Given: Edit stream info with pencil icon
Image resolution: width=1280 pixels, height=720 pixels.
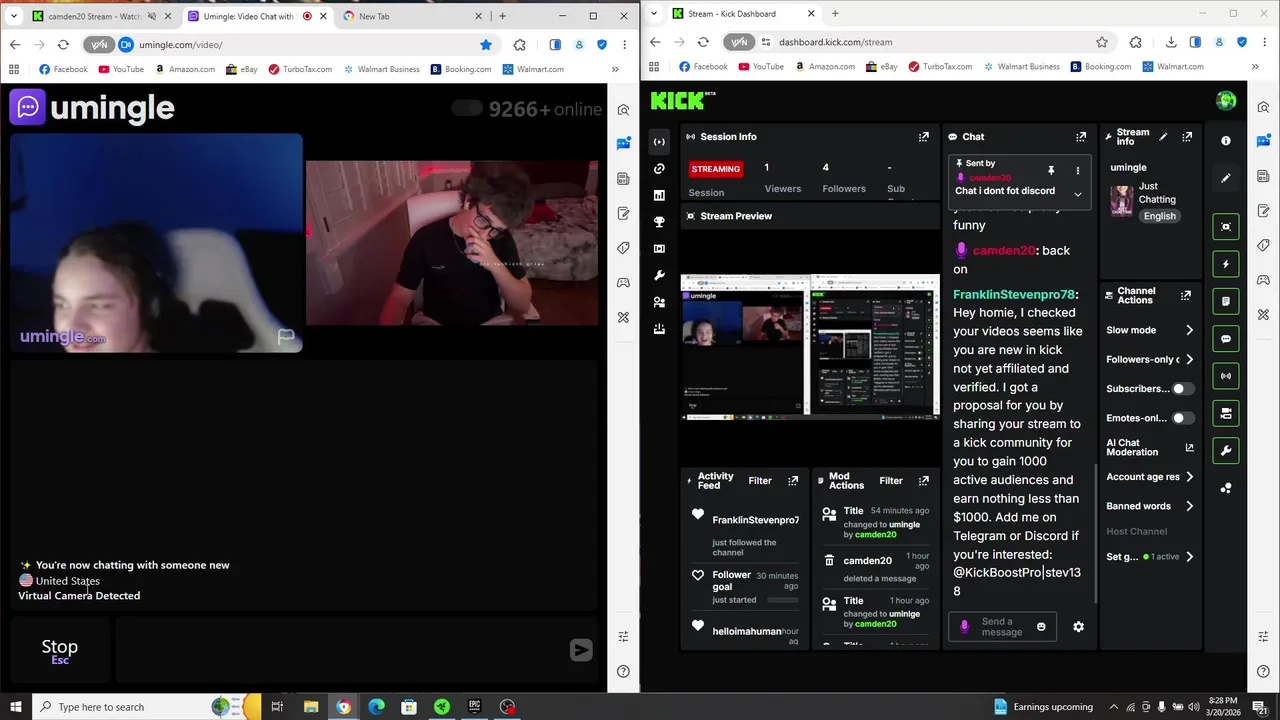Looking at the screenshot, I should pyautogui.click(x=1163, y=136).
